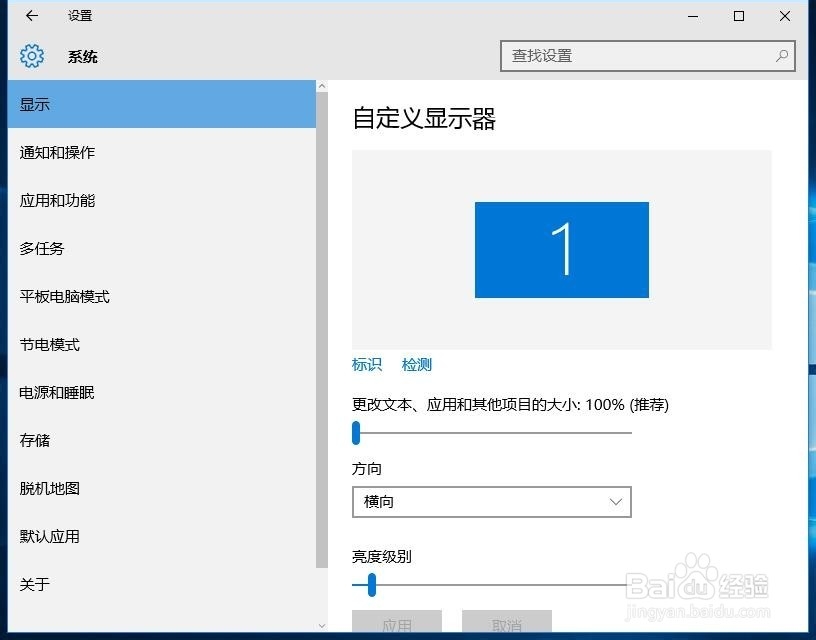
Task: Click the System settings gear icon
Action: (32, 56)
